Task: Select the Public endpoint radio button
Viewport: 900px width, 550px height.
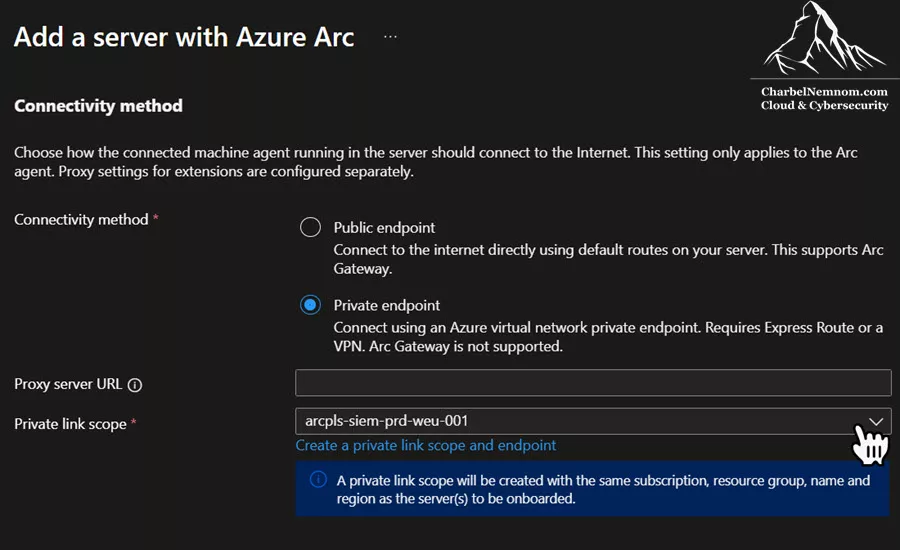Action: [310, 227]
